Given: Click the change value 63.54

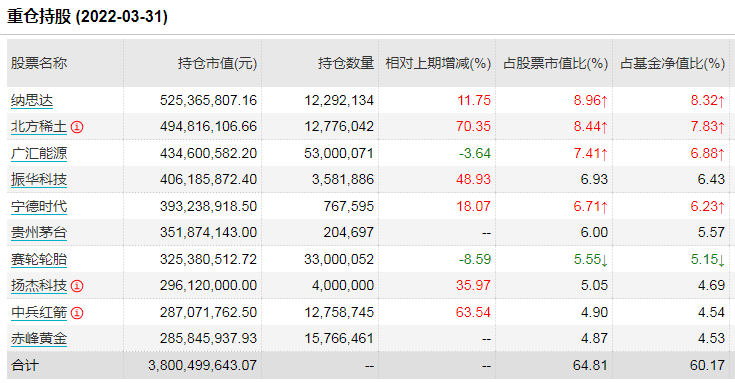Looking at the screenshot, I should click(x=473, y=312).
